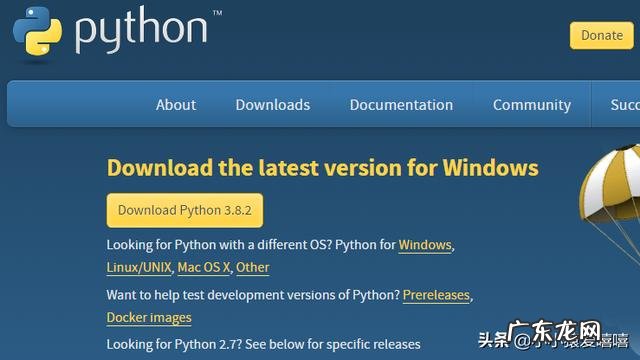Image resolution: width=640 pixels, height=360 pixels.
Task: Click 'Looking for Python with a different OS?' text
Action: pos(219,245)
